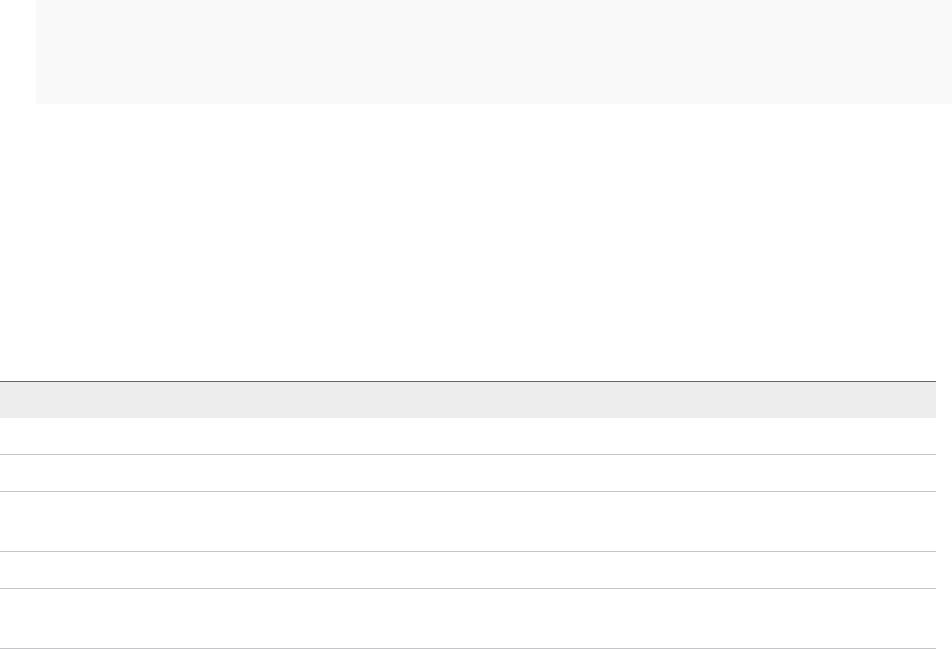Click the dark top border of the table
952x649 pixels.
(467, 381)
